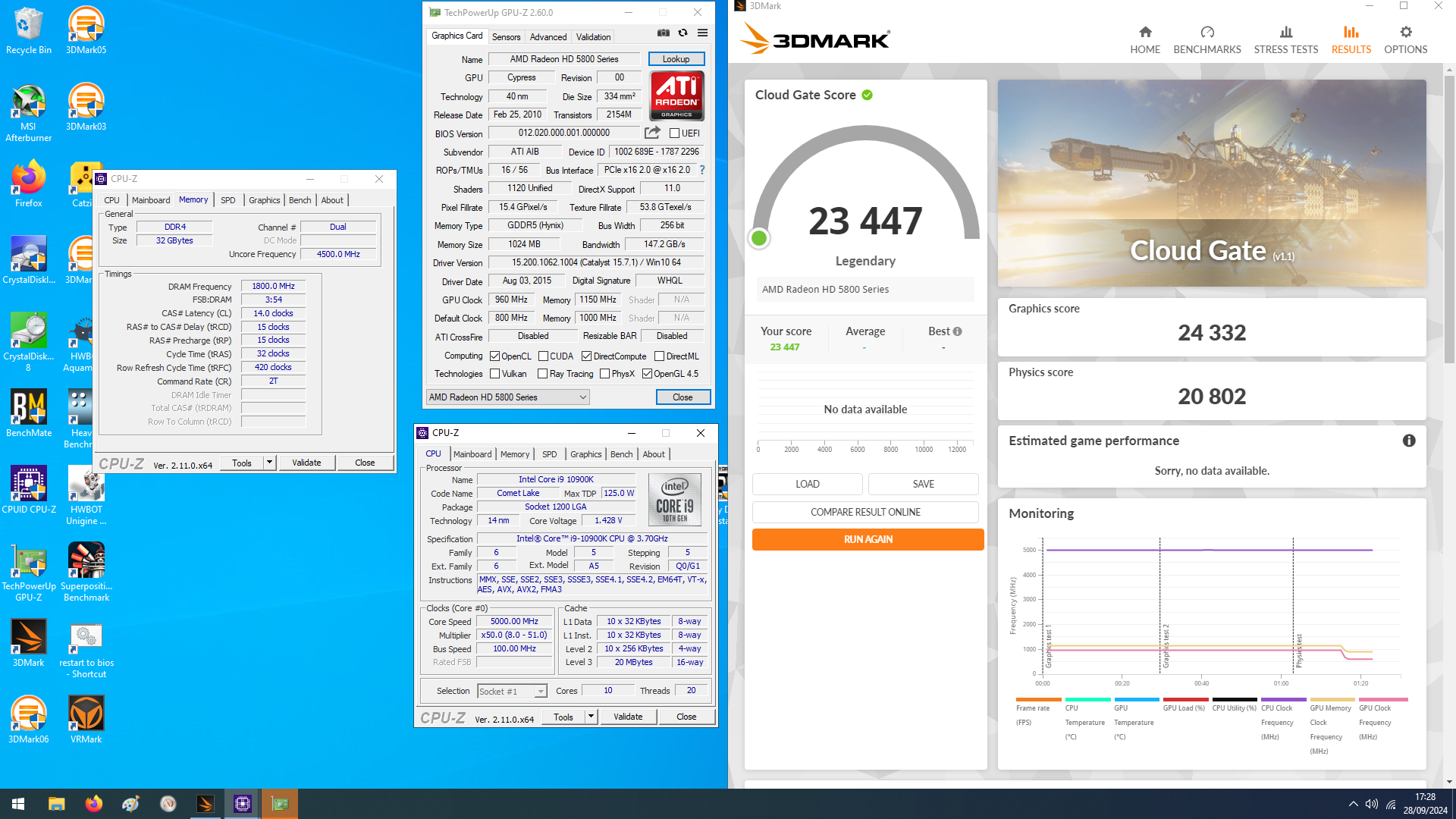1456x819 pixels.
Task: Launch 3DMark06 desktop icon
Action: pyautogui.click(x=29, y=720)
